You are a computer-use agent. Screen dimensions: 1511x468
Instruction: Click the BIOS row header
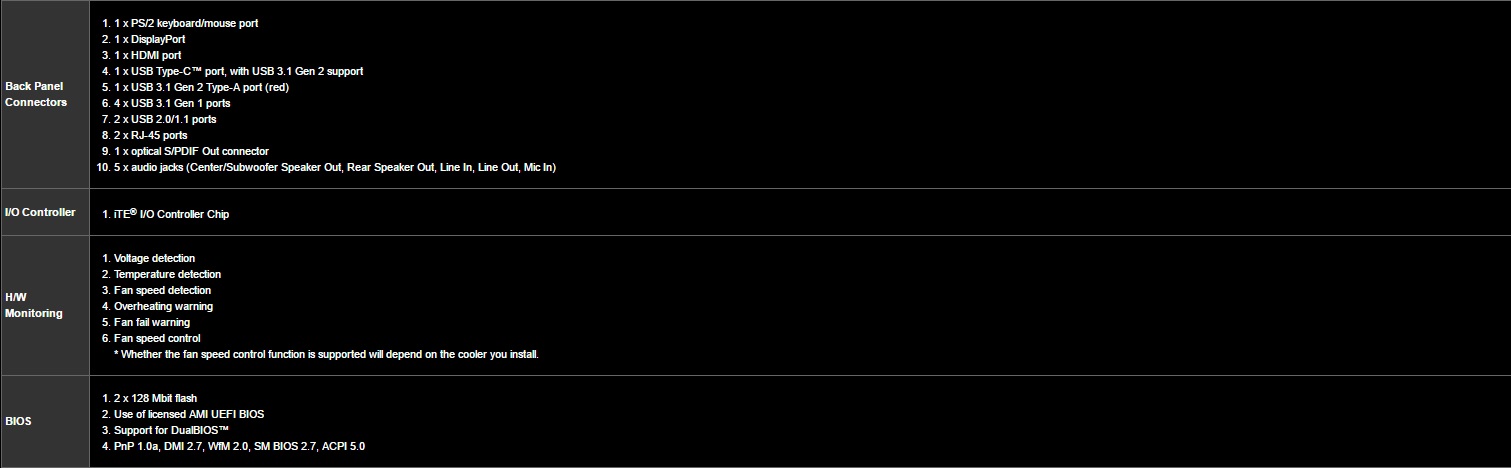(18, 421)
